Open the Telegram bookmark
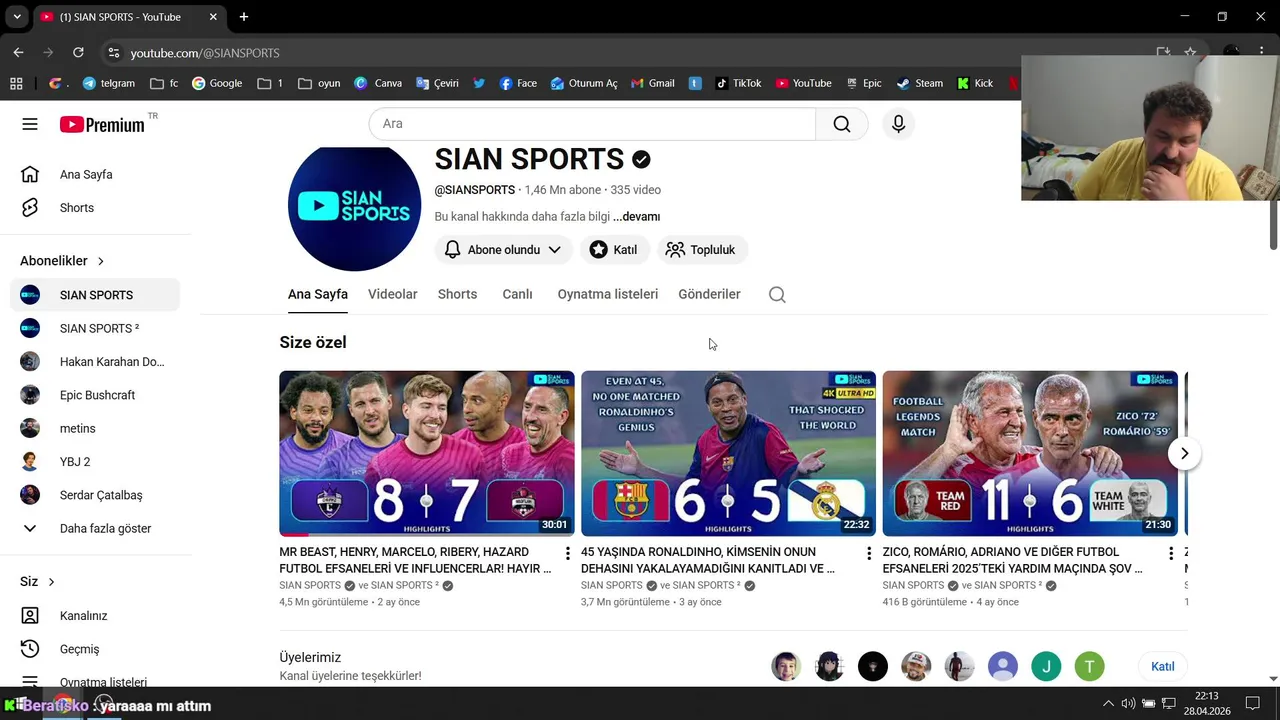The image size is (1280, 720). [109, 83]
